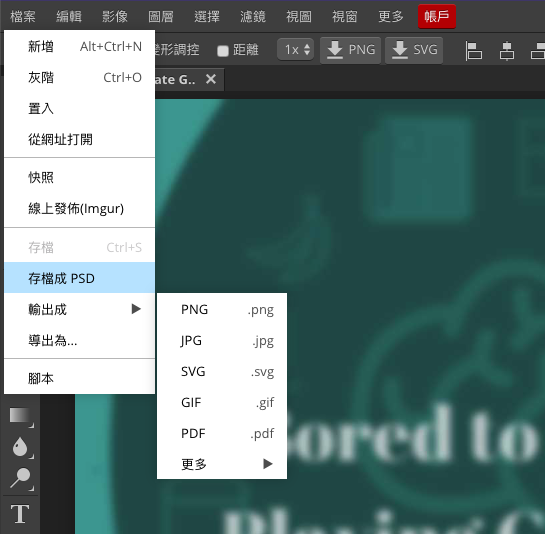Select the Dodge tool
Screen dimensions: 545x534
point(21,478)
